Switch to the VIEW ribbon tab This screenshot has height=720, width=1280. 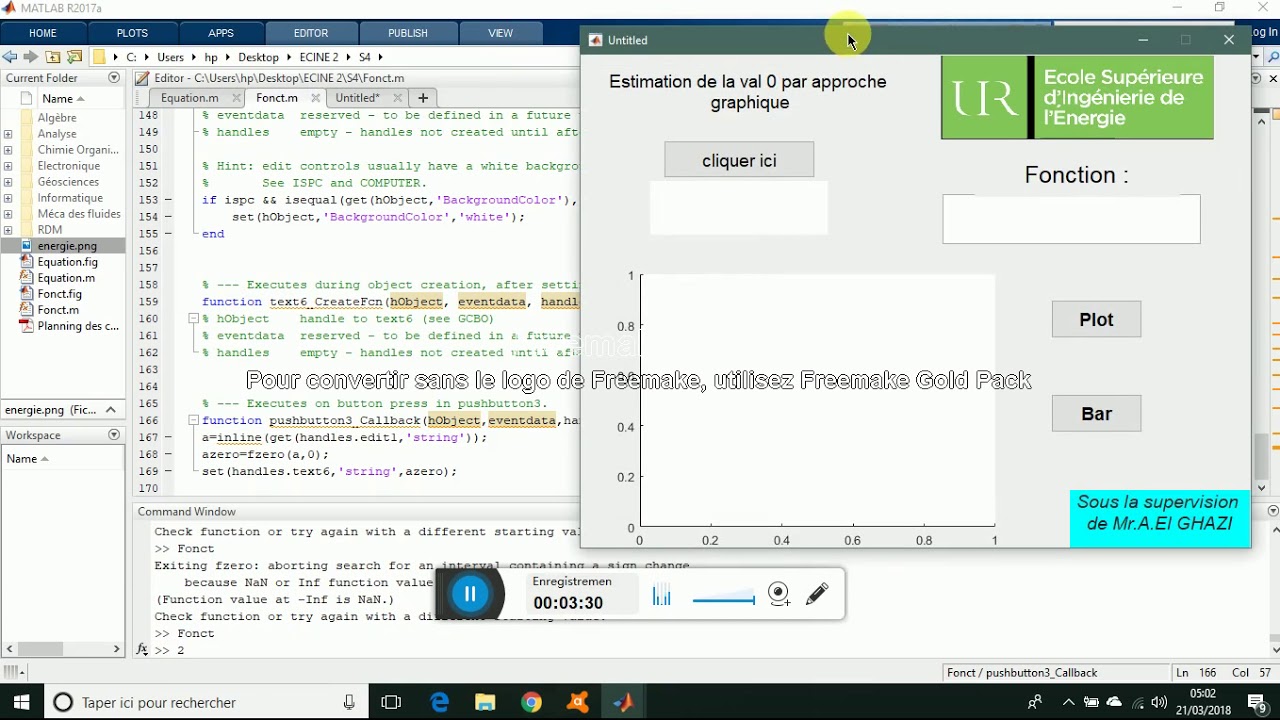click(500, 33)
